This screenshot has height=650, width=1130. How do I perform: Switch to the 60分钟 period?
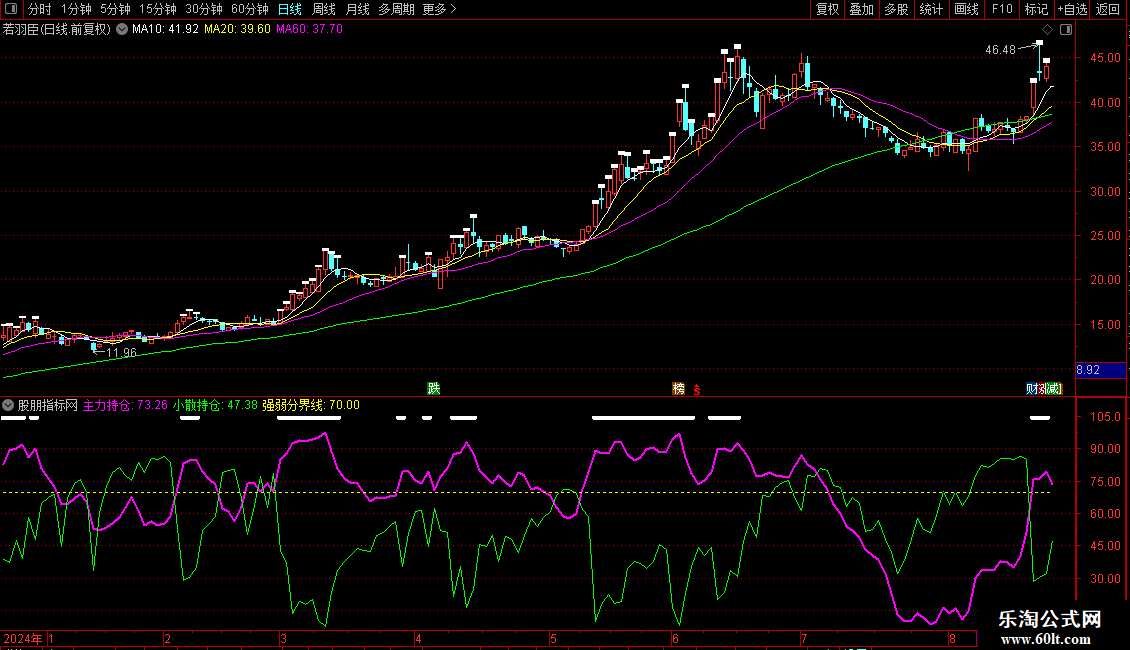click(x=249, y=9)
